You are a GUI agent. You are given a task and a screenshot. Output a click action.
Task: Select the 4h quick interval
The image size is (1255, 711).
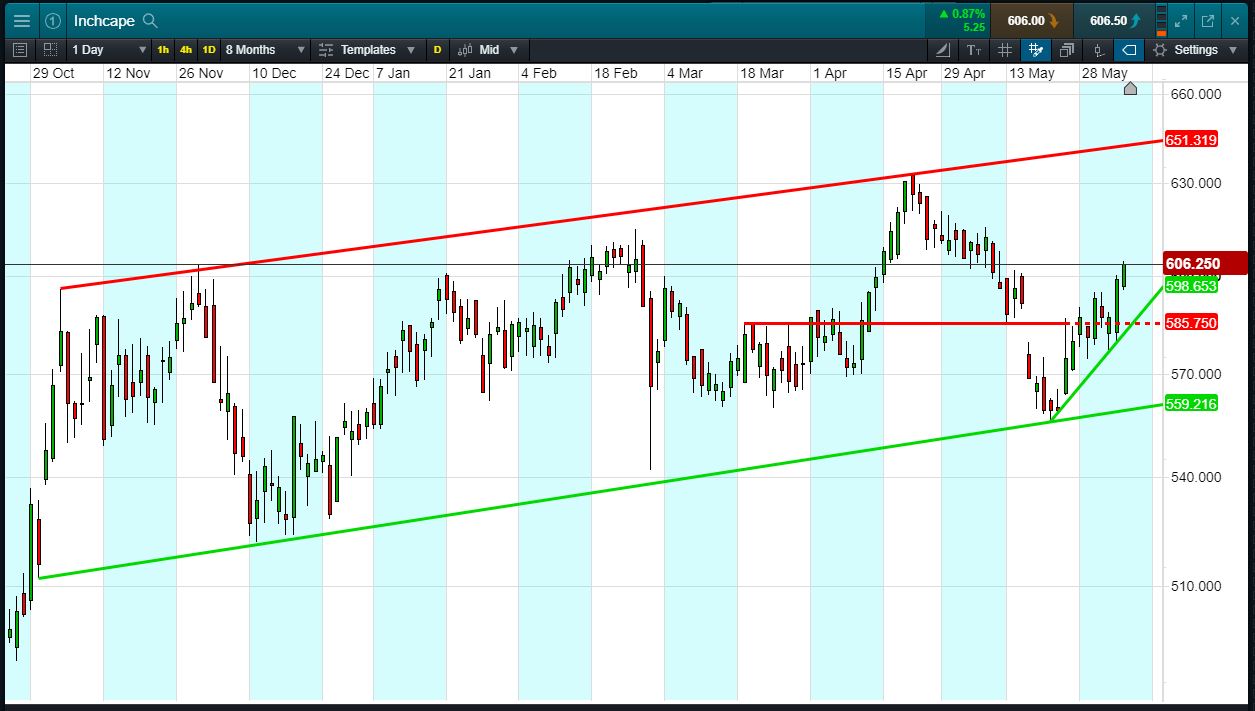(186, 49)
